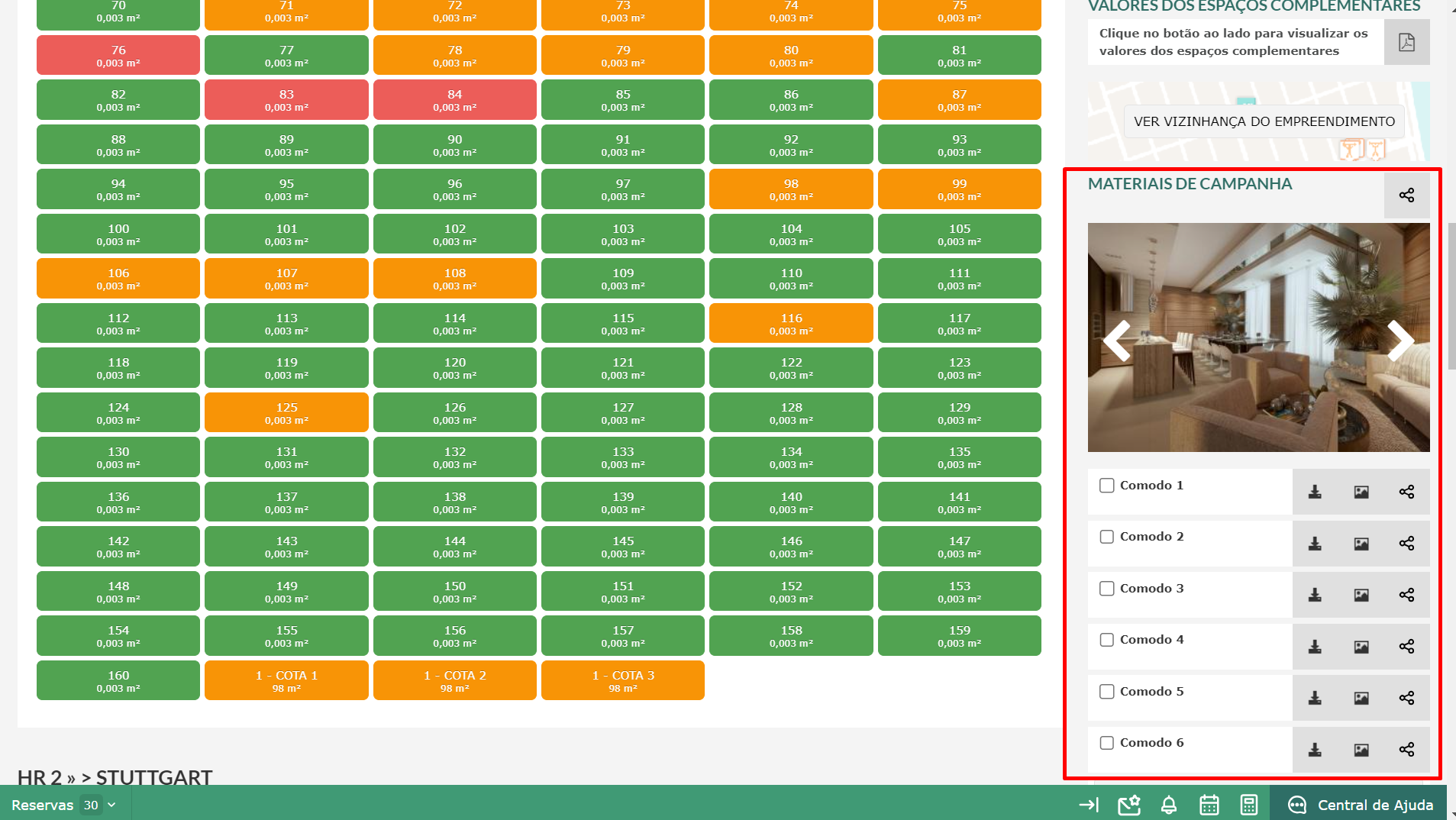The image size is (1456, 820).
Task: Select green unit 100
Action: tap(118, 234)
